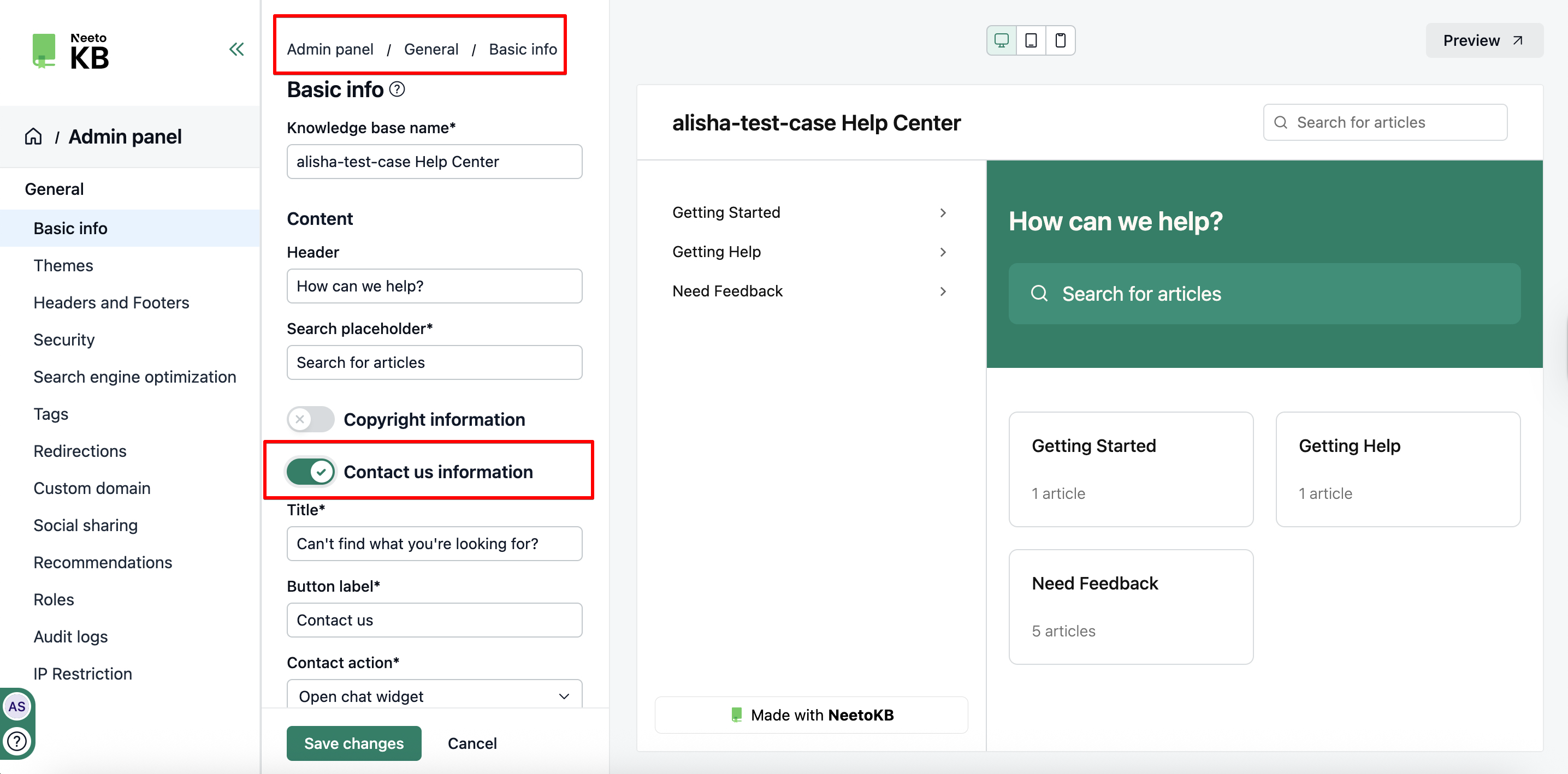Click Getting Started in preview sidebar

[726, 212]
